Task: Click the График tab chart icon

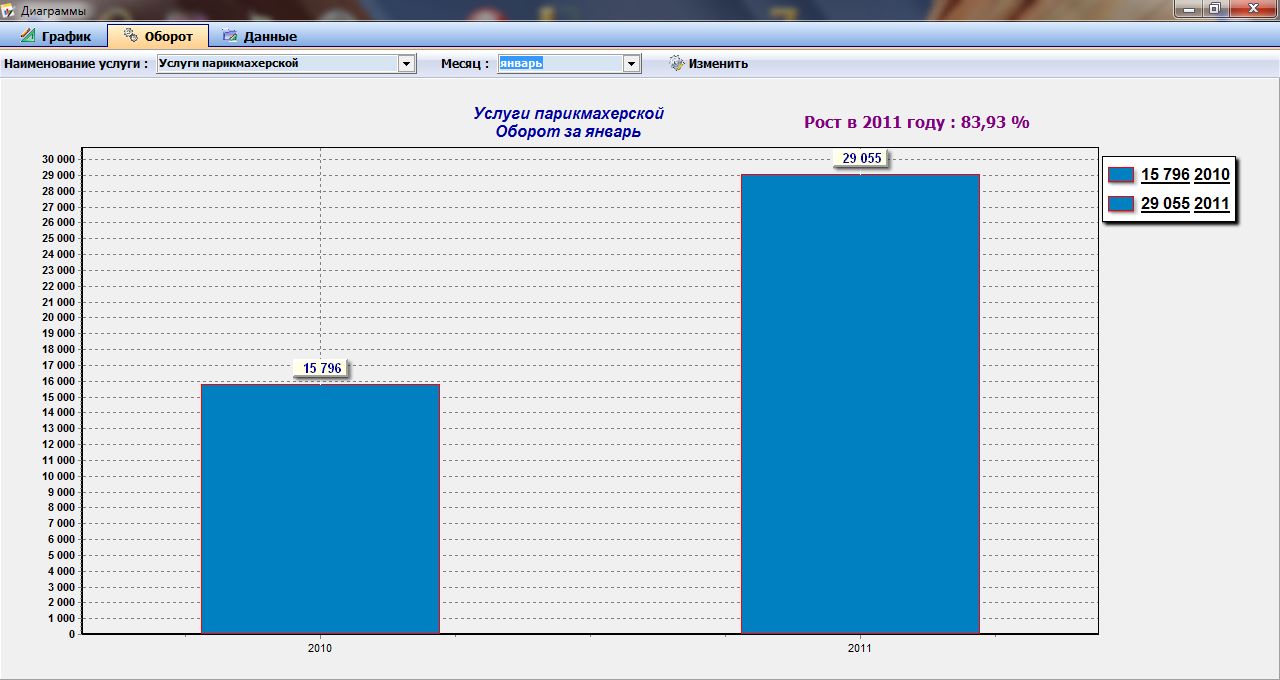Action: 28,36
